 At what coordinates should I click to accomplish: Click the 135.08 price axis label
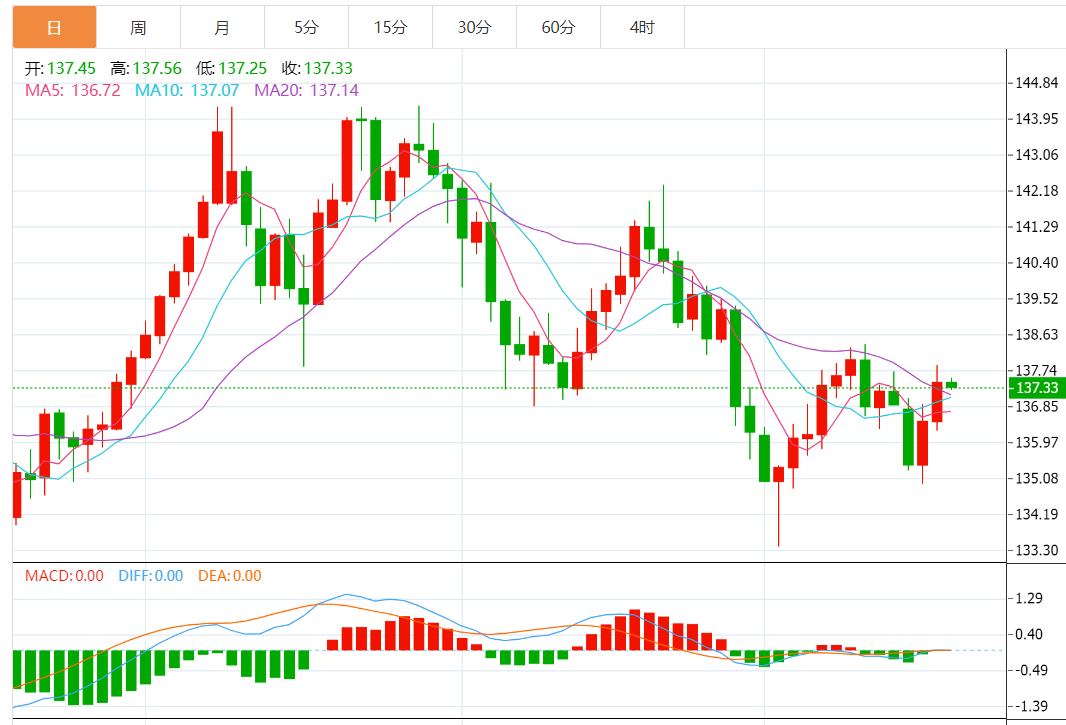pos(1037,479)
